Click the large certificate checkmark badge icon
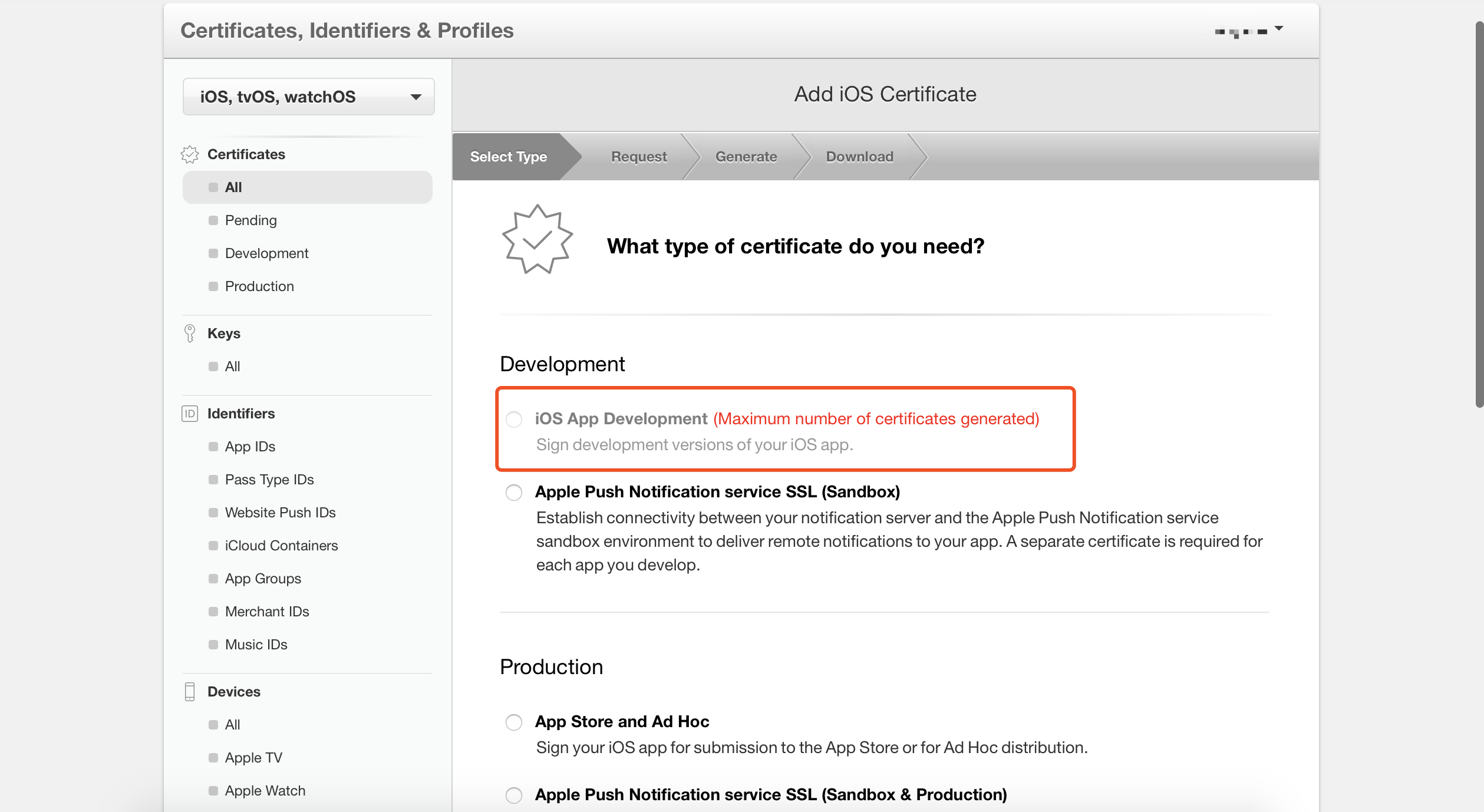 click(x=537, y=240)
